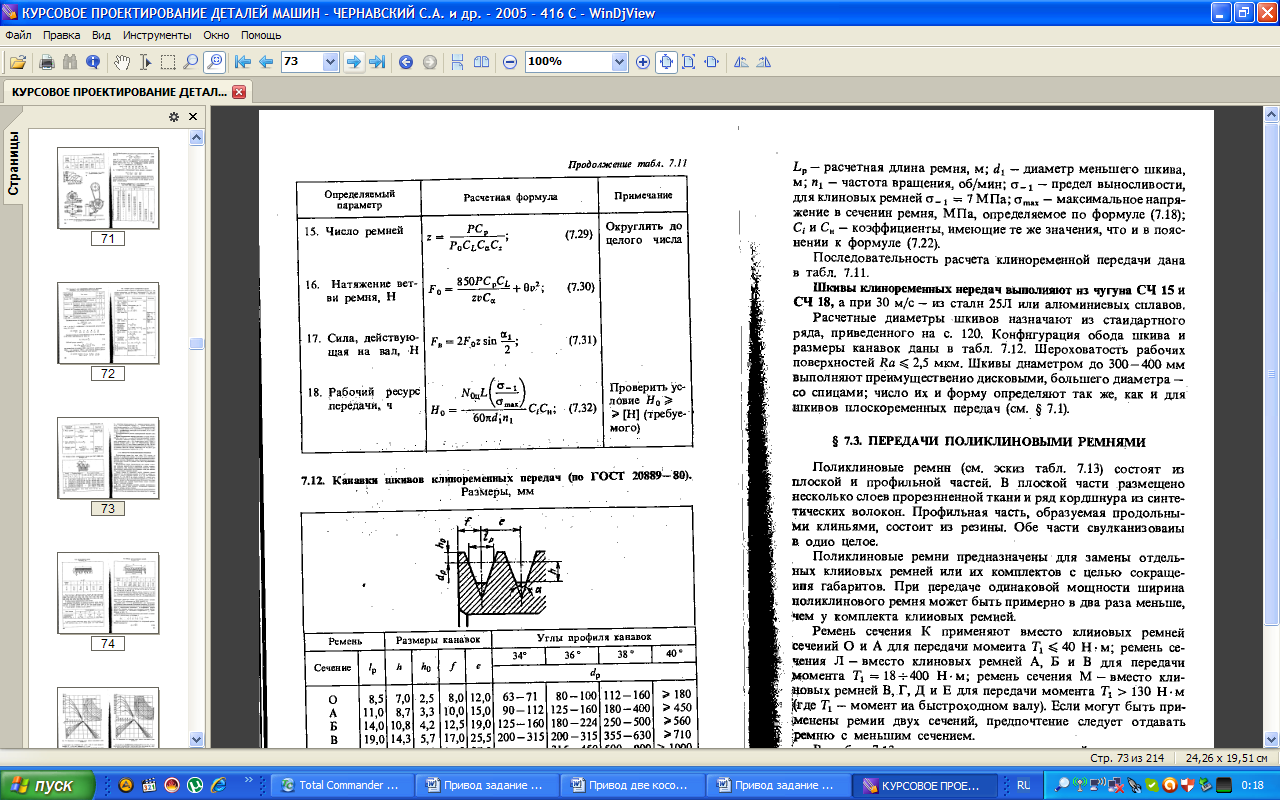Image resolution: width=1280 pixels, height=800 pixels.
Task: Go to the first page
Action: tap(243, 62)
